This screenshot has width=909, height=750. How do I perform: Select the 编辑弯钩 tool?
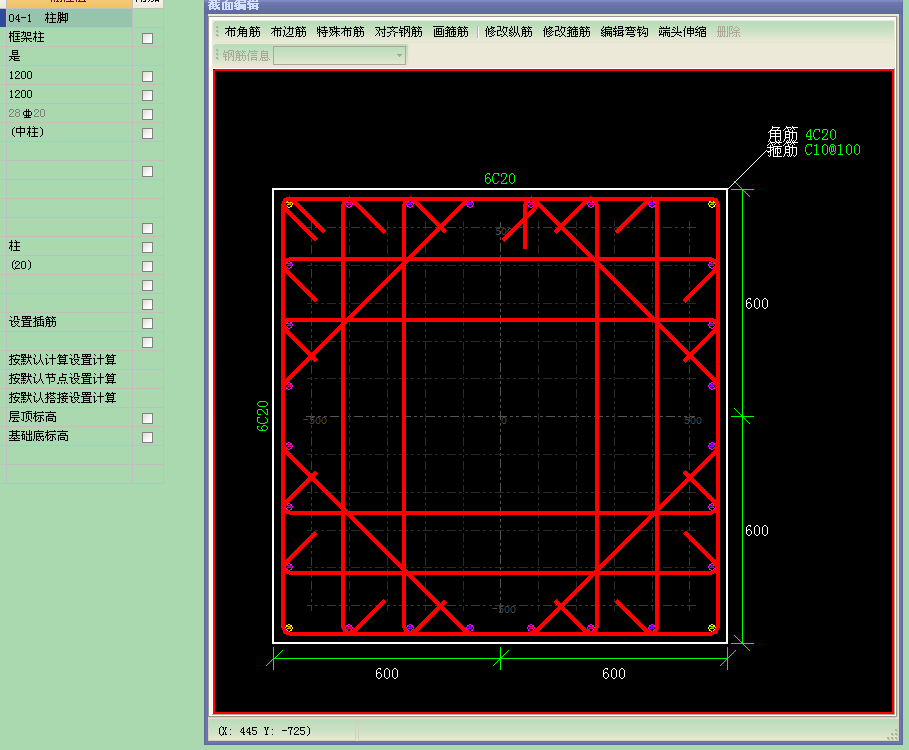point(624,32)
